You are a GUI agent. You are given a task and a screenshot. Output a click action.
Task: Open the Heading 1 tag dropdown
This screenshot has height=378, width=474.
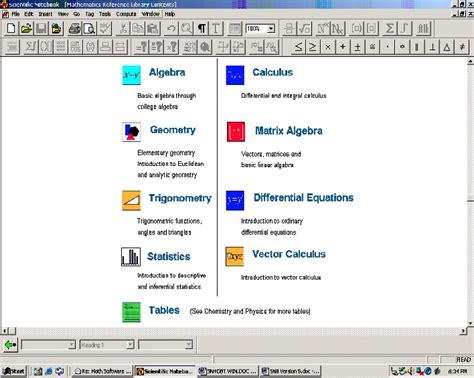[130, 344]
